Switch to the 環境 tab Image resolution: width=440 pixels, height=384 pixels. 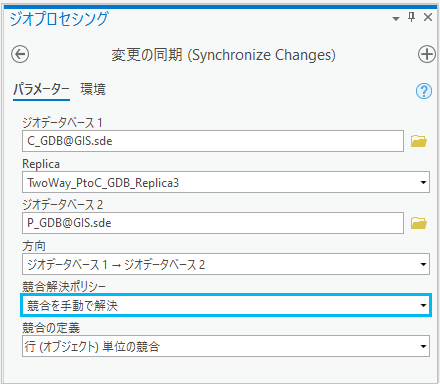tap(93, 90)
